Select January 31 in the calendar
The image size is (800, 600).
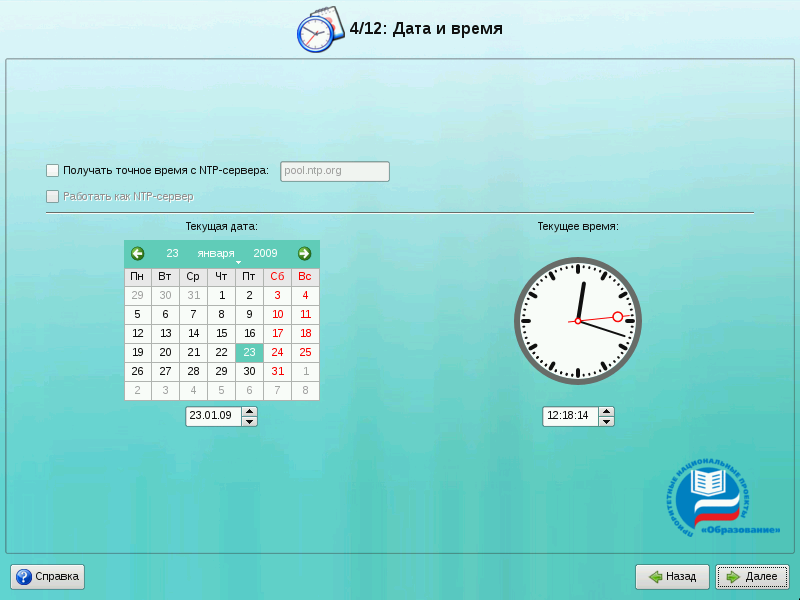(x=278, y=371)
